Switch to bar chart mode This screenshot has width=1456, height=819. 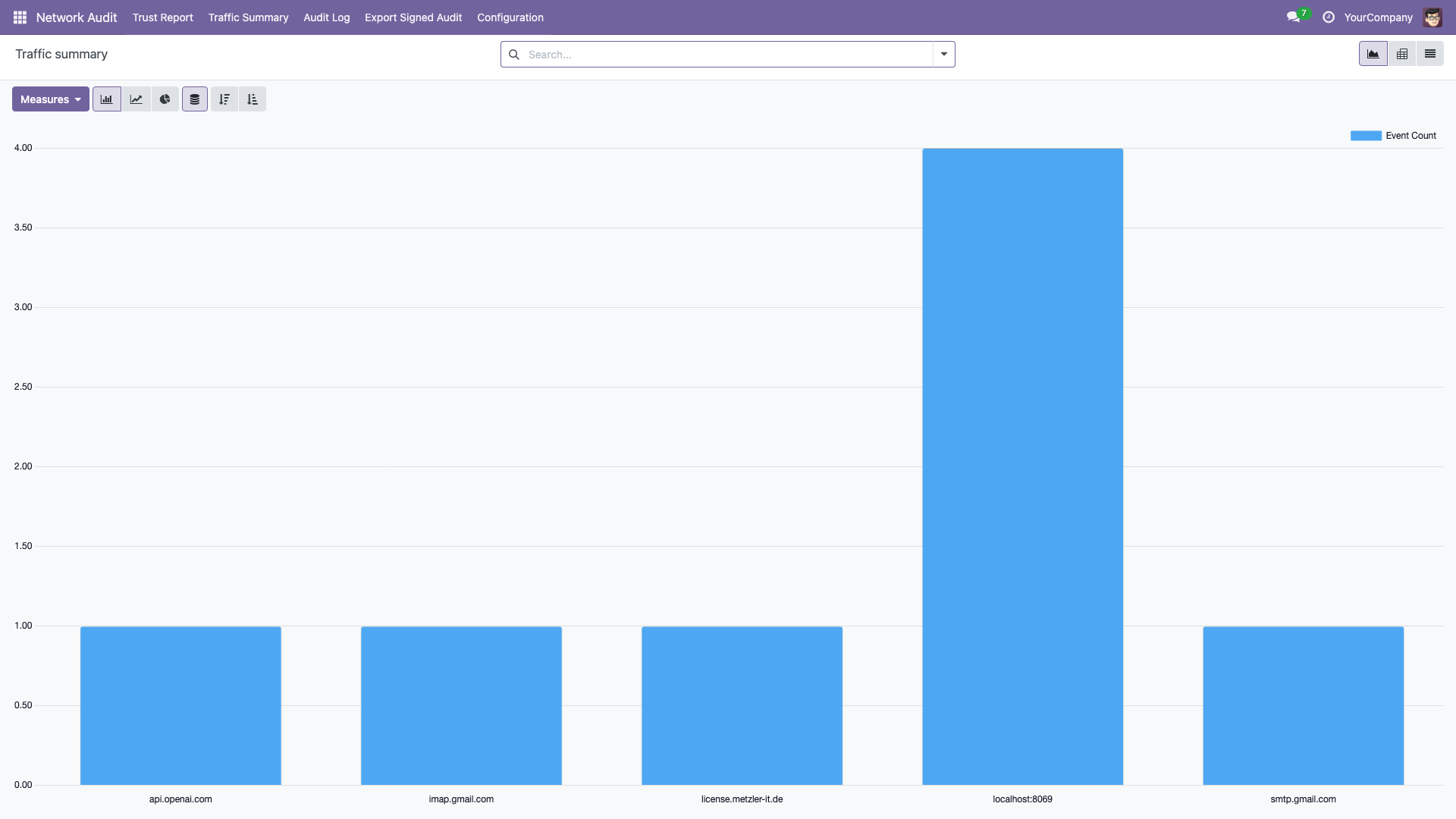coord(107,99)
